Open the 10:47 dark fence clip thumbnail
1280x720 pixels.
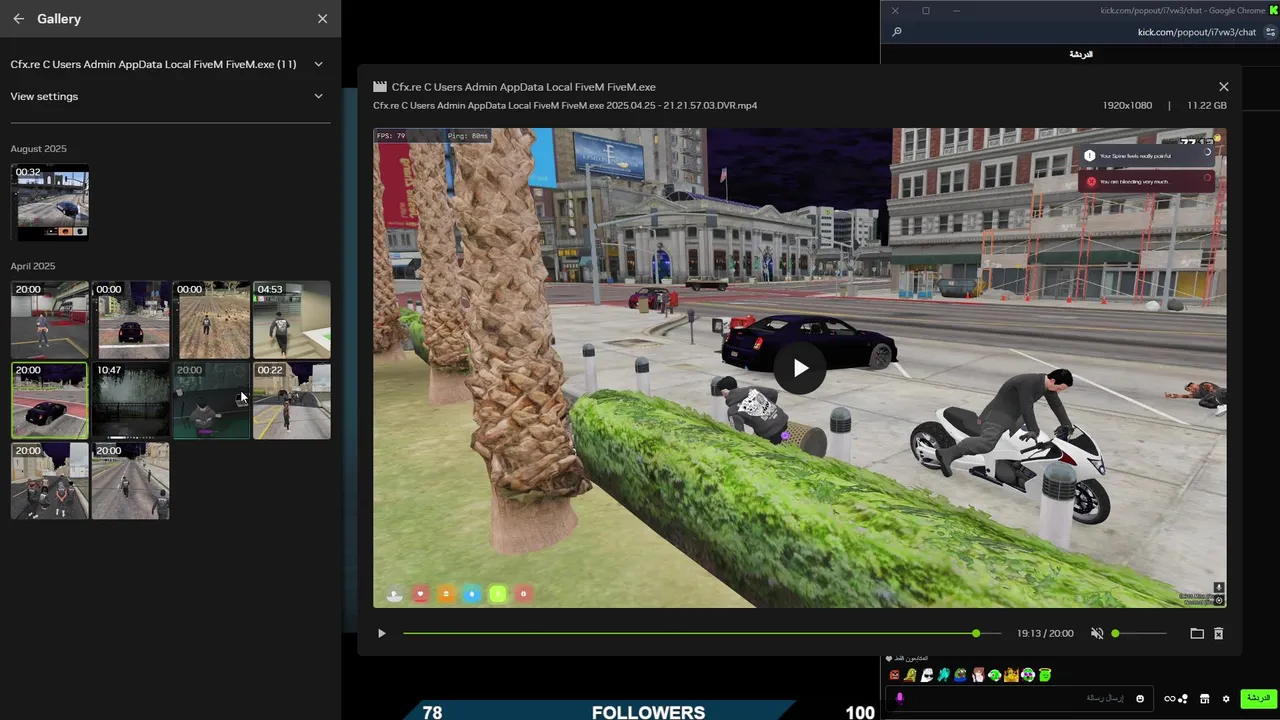tap(130, 401)
